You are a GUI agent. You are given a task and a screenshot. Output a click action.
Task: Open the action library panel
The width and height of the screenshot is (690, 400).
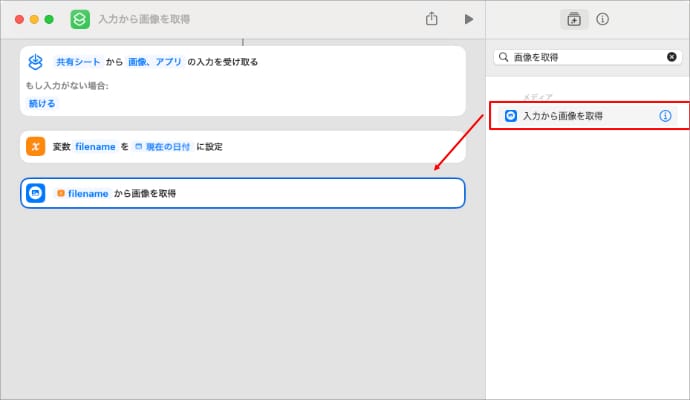coord(574,19)
